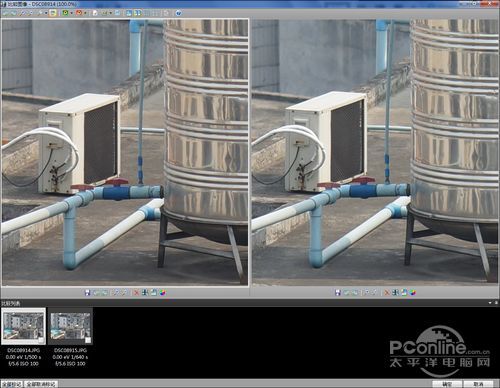Open the dropdown arrow beside the red flower icon
The height and width of the screenshot is (388, 500).
pyautogui.click(x=85, y=13)
